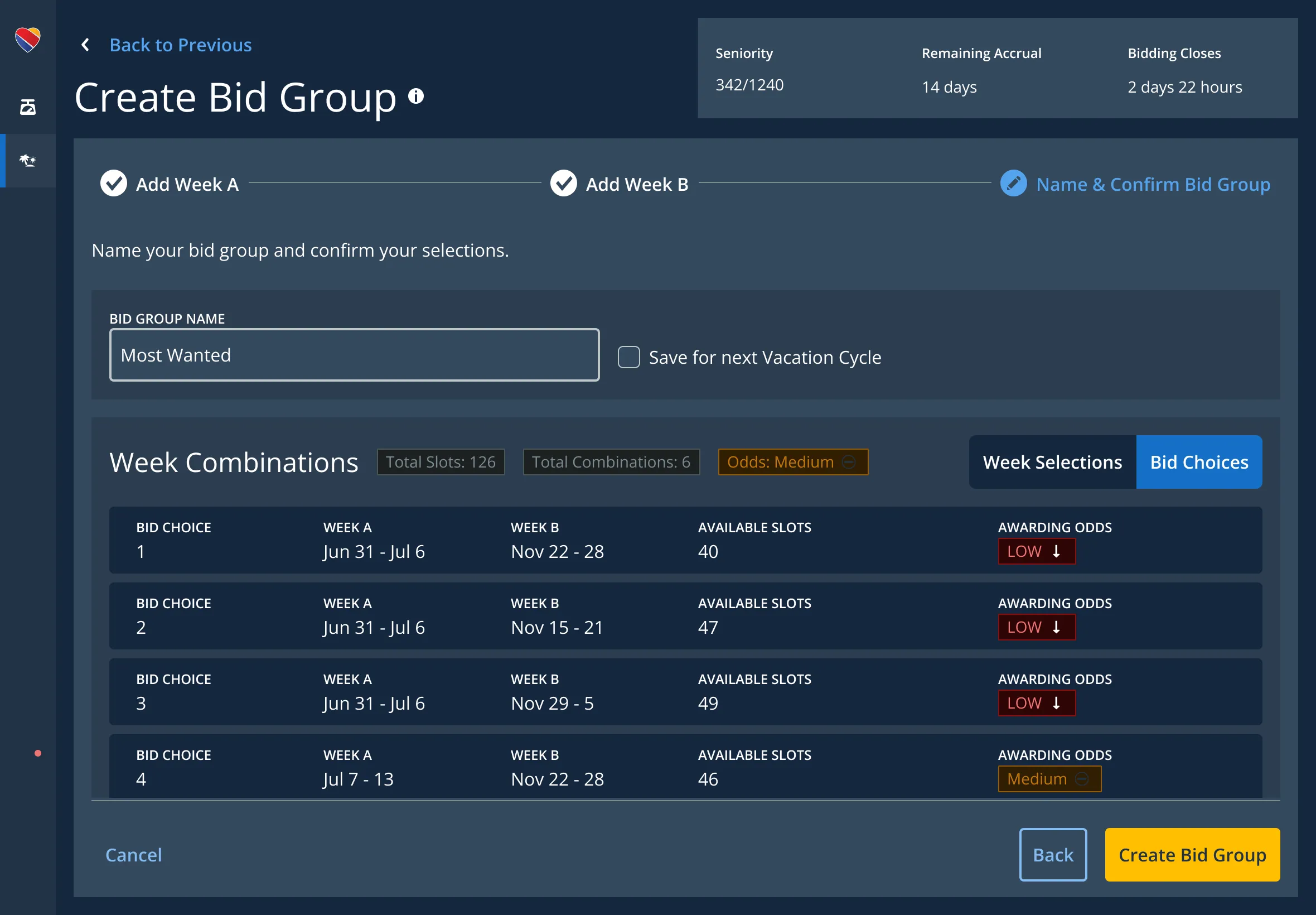Click the red dot in the sidebar
This screenshot has width=1316, height=915.
[38, 753]
